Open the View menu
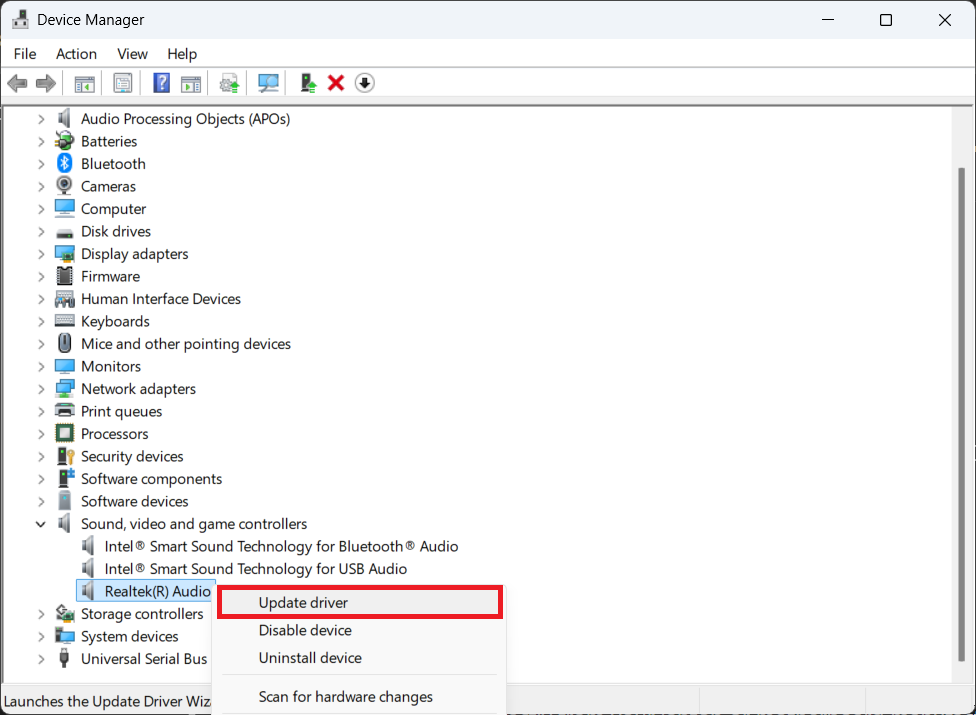Screen dimensions: 976x715 pyautogui.click(x=132, y=54)
